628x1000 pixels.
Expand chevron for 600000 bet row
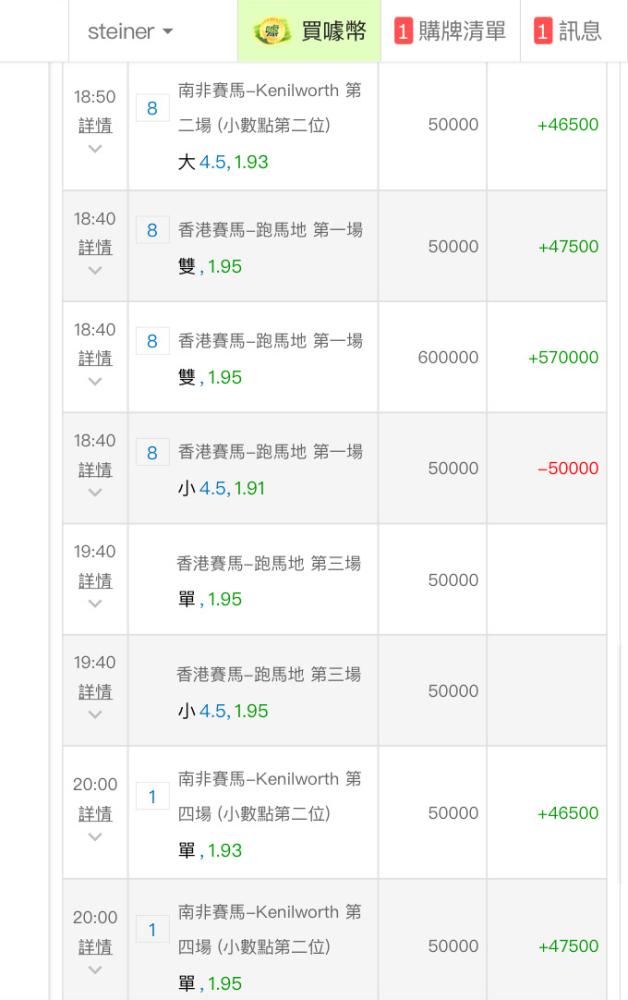pyautogui.click(x=95, y=381)
